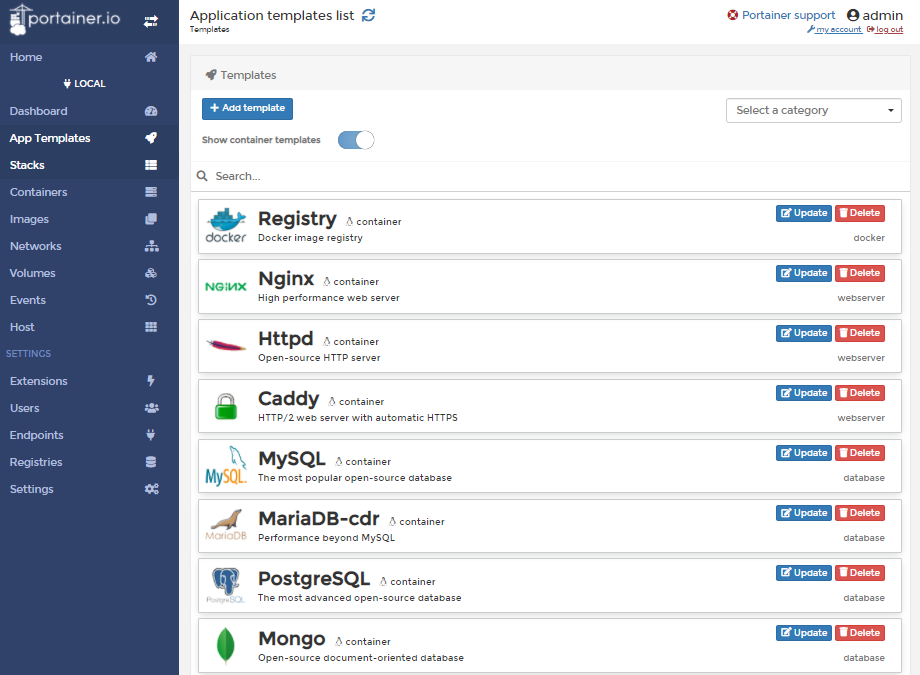Delete the Nginx template
The height and width of the screenshot is (675, 920).
pos(860,273)
